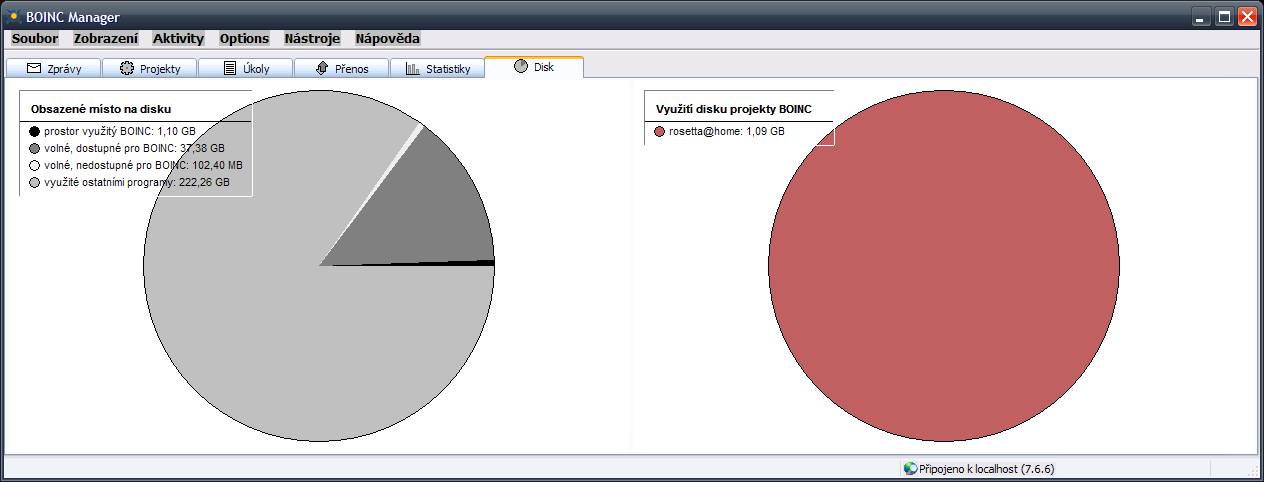Click the transfer icon on Přenos tab
This screenshot has width=1264, height=482.
click(x=322, y=68)
